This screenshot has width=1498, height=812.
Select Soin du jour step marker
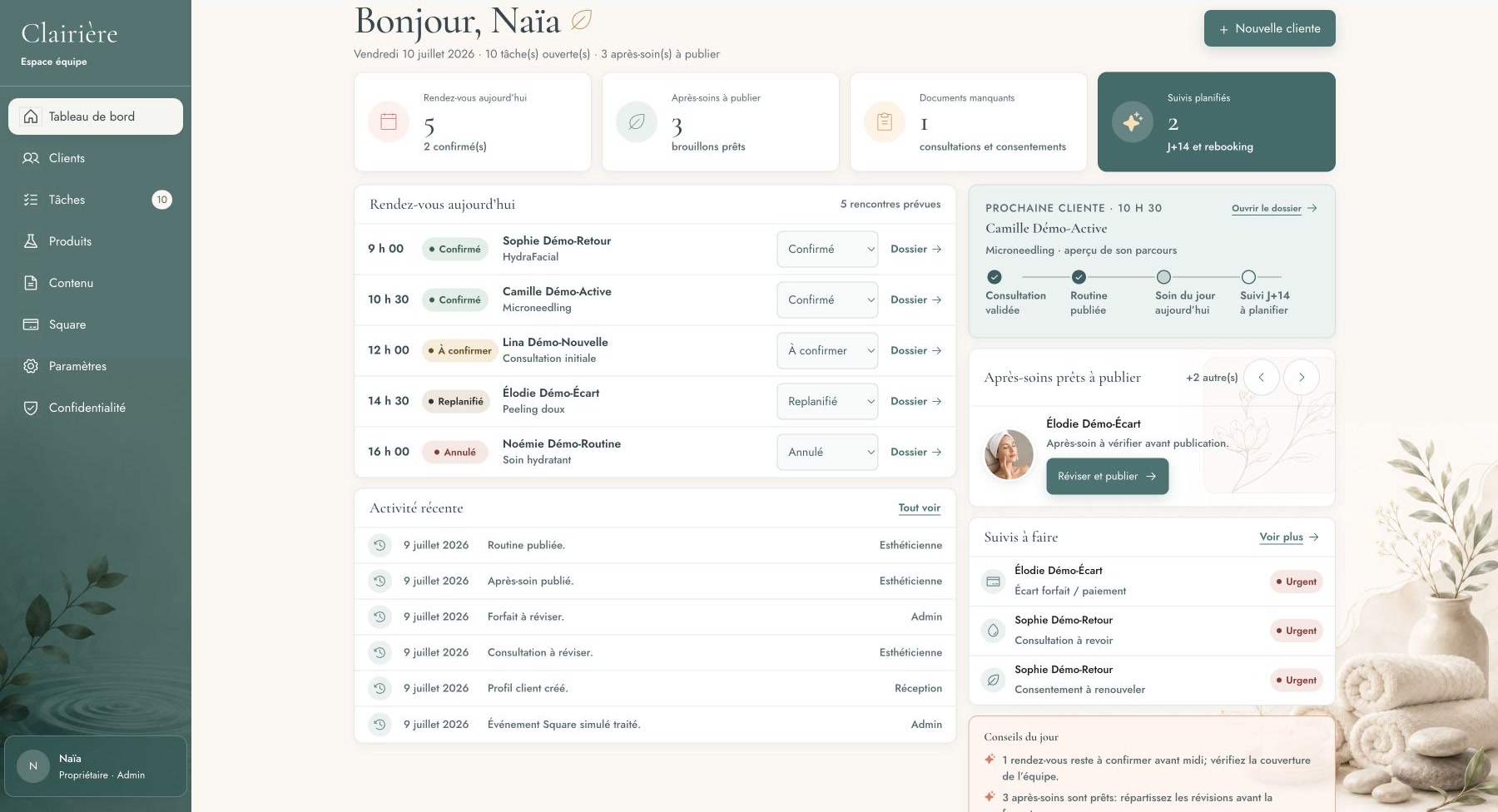tap(1163, 277)
